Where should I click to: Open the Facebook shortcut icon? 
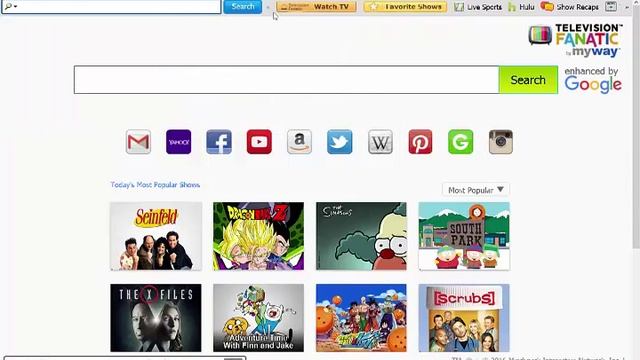219,142
